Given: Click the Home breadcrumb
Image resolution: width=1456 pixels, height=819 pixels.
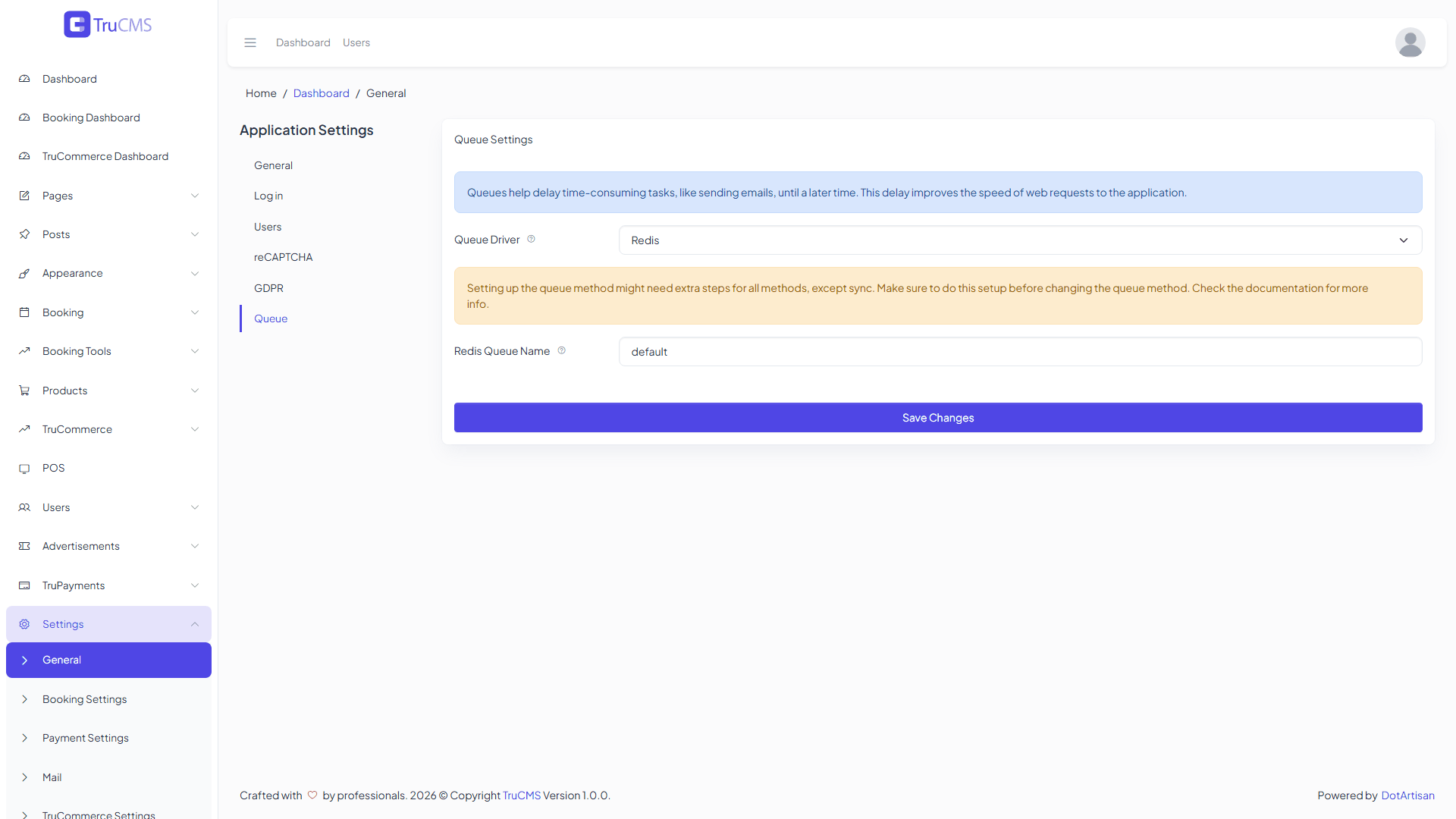Looking at the screenshot, I should click(261, 93).
